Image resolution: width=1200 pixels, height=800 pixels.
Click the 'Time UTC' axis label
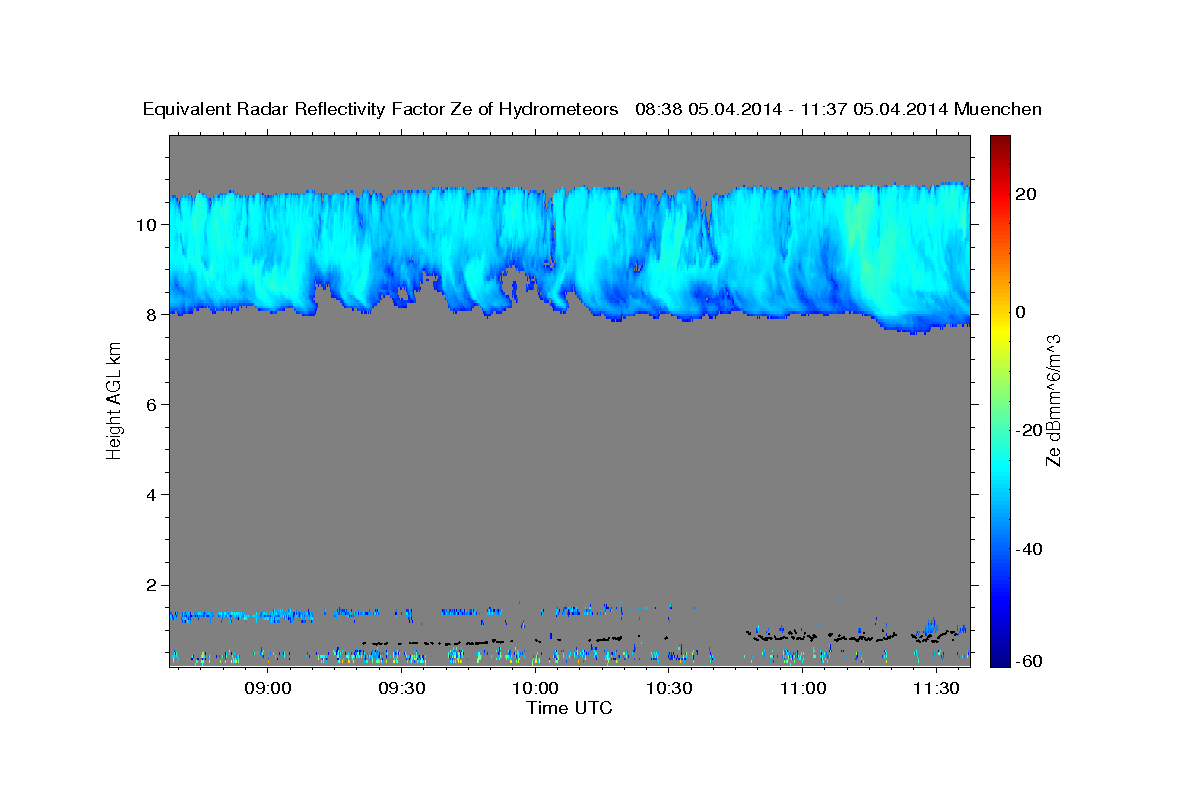click(569, 708)
